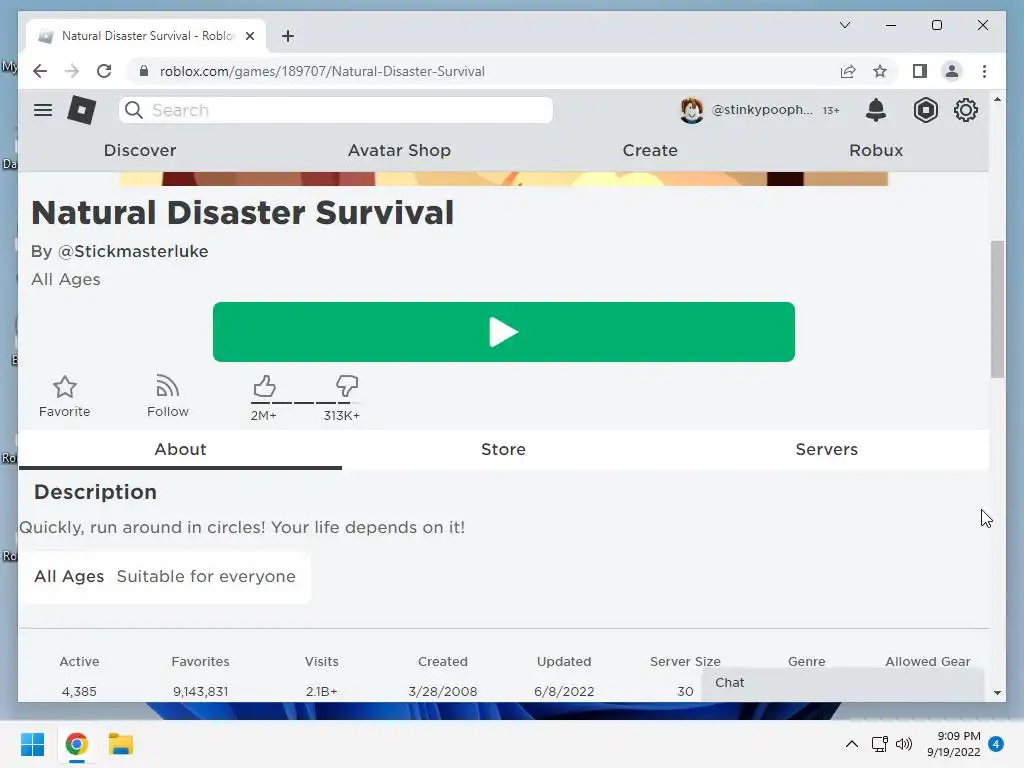Click the like/dislike vote ratio bar

[304, 402]
